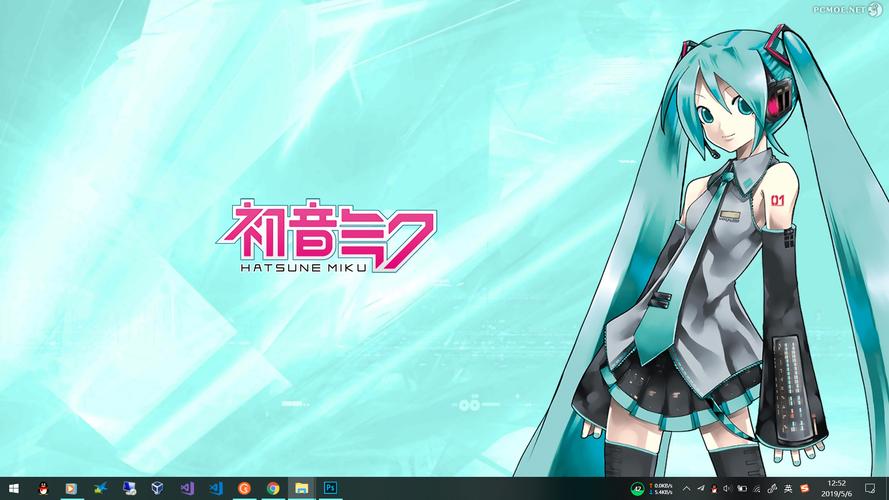
Task: Open purple Visual Studio from taskbar
Action: point(187,488)
